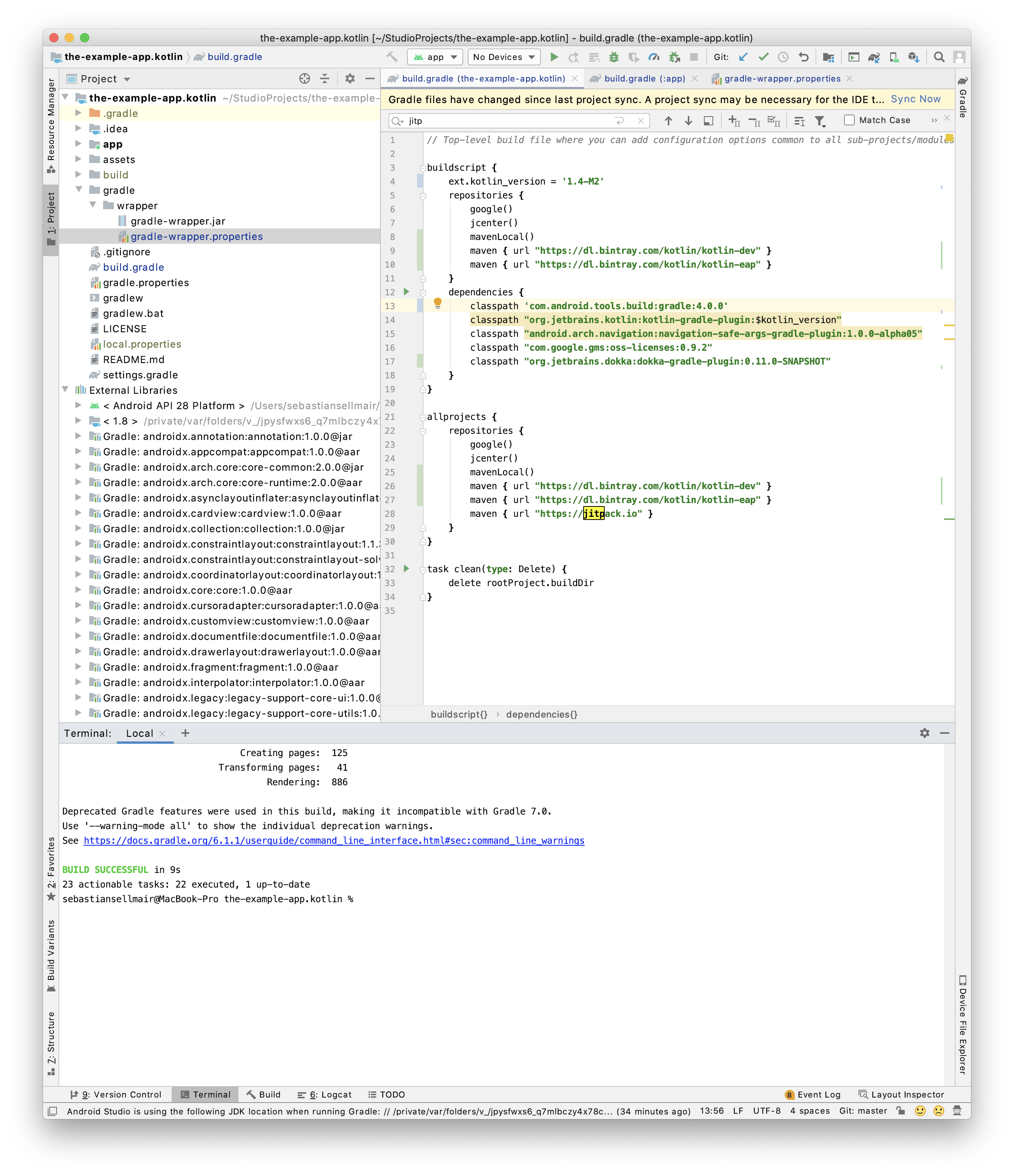The height and width of the screenshot is (1176, 1014).
Task: Open Search Everywhere magnifier
Action: [939, 57]
